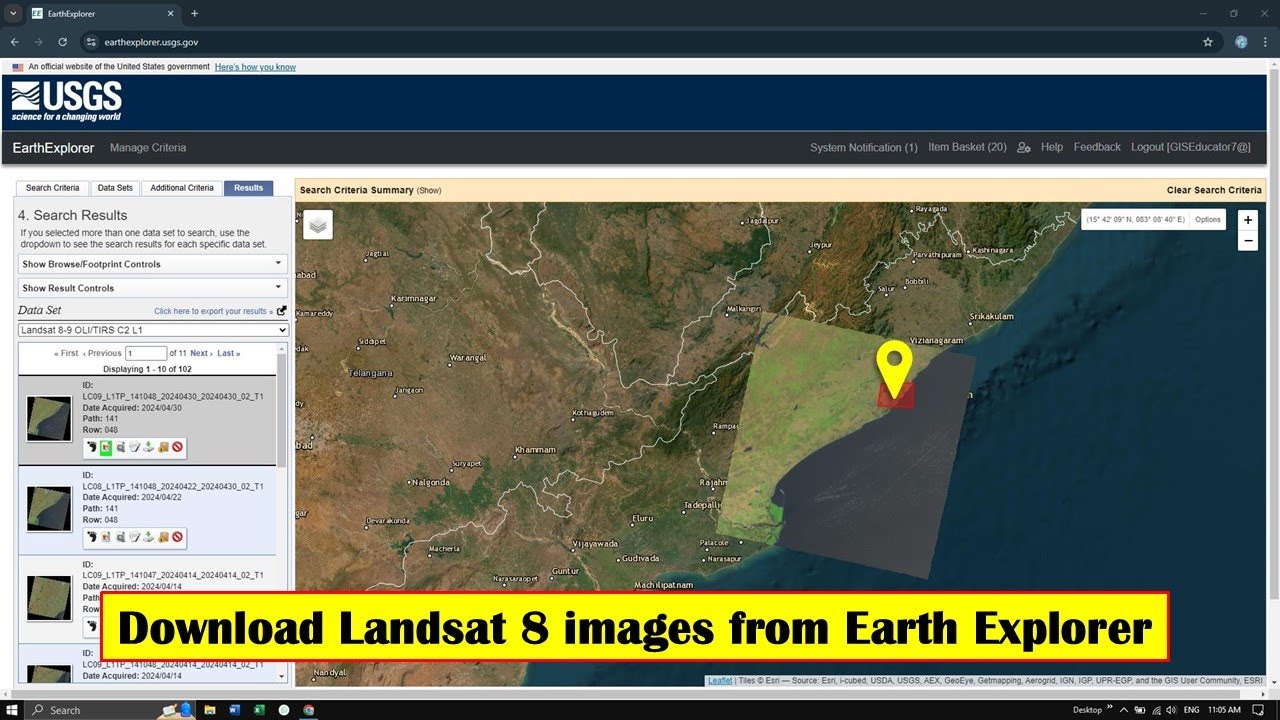The height and width of the screenshot is (720, 1280).
Task: Click thumbnail of LC09 141047 scene
Action: tap(49, 598)
